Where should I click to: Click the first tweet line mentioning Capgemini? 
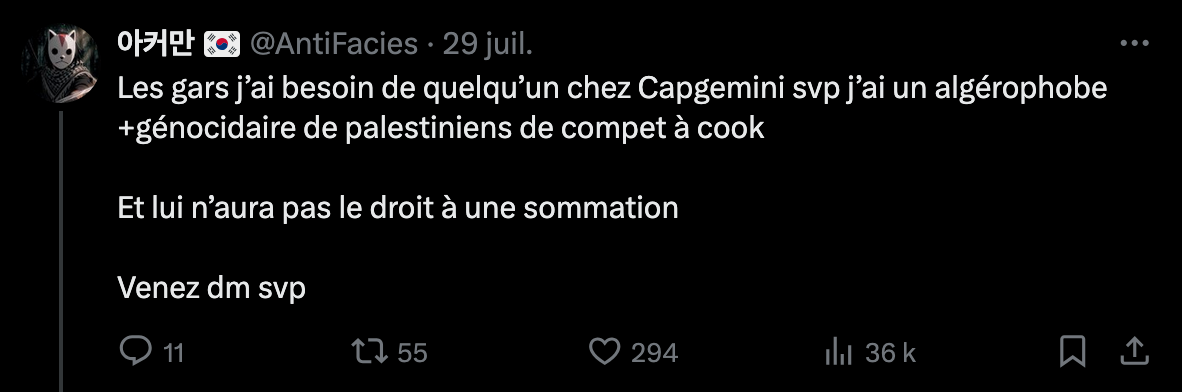[x=612, y=90]
